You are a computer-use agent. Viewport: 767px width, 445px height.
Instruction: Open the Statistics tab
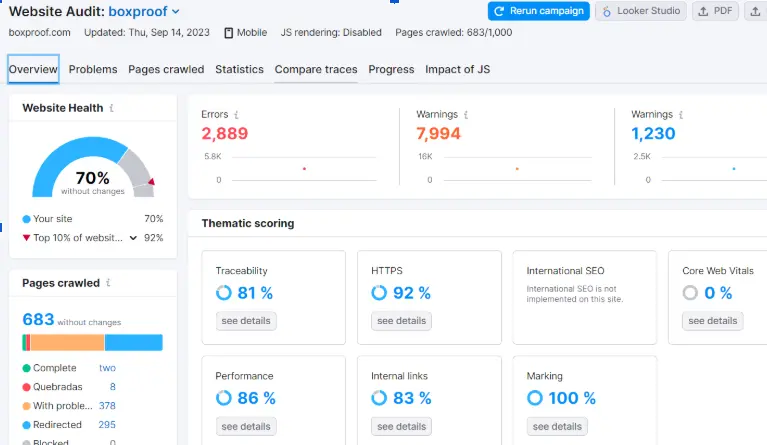click(239, 69)
